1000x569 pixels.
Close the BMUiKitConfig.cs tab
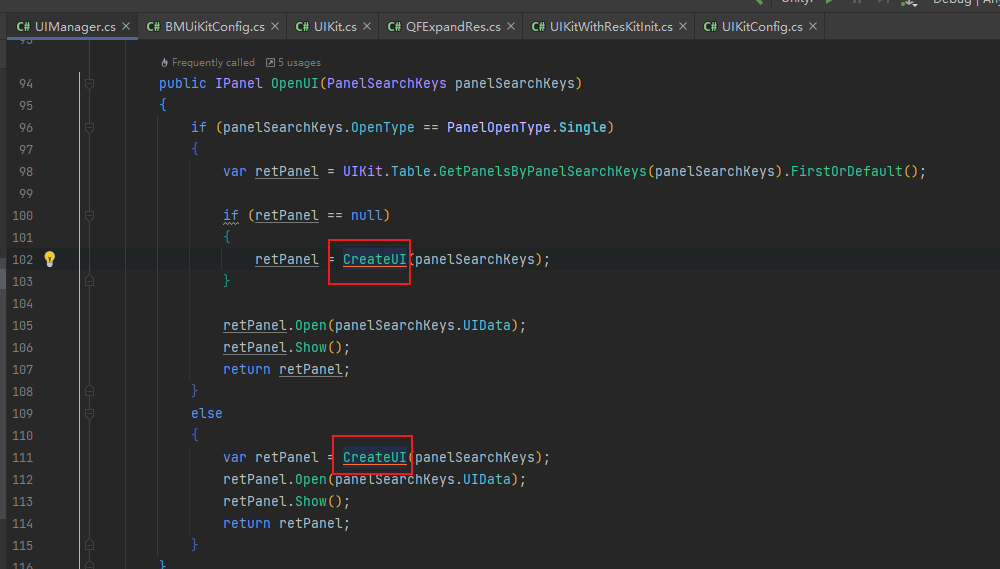(x=275, y=26)
